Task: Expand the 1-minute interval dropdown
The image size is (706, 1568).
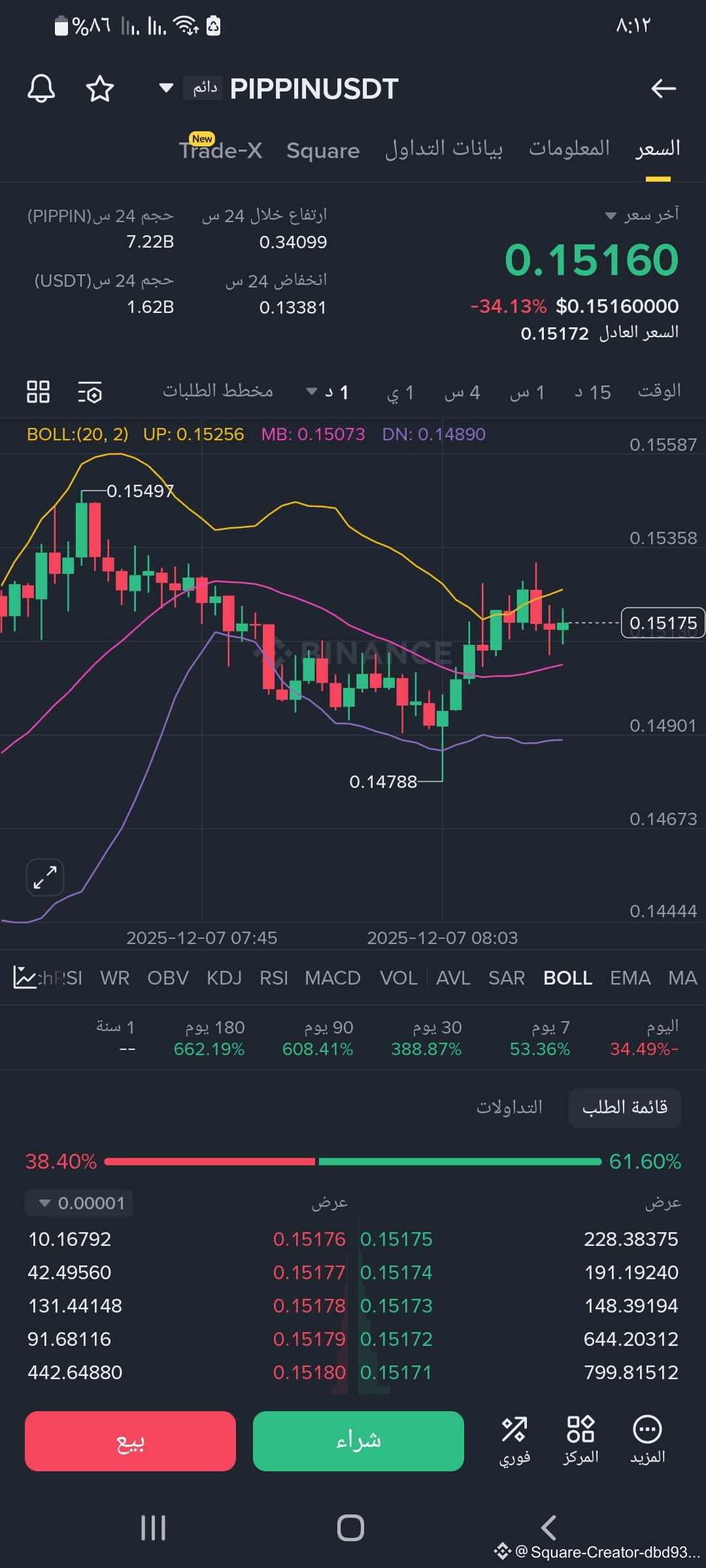Action: pyautogui.click(x=328, y=392)
